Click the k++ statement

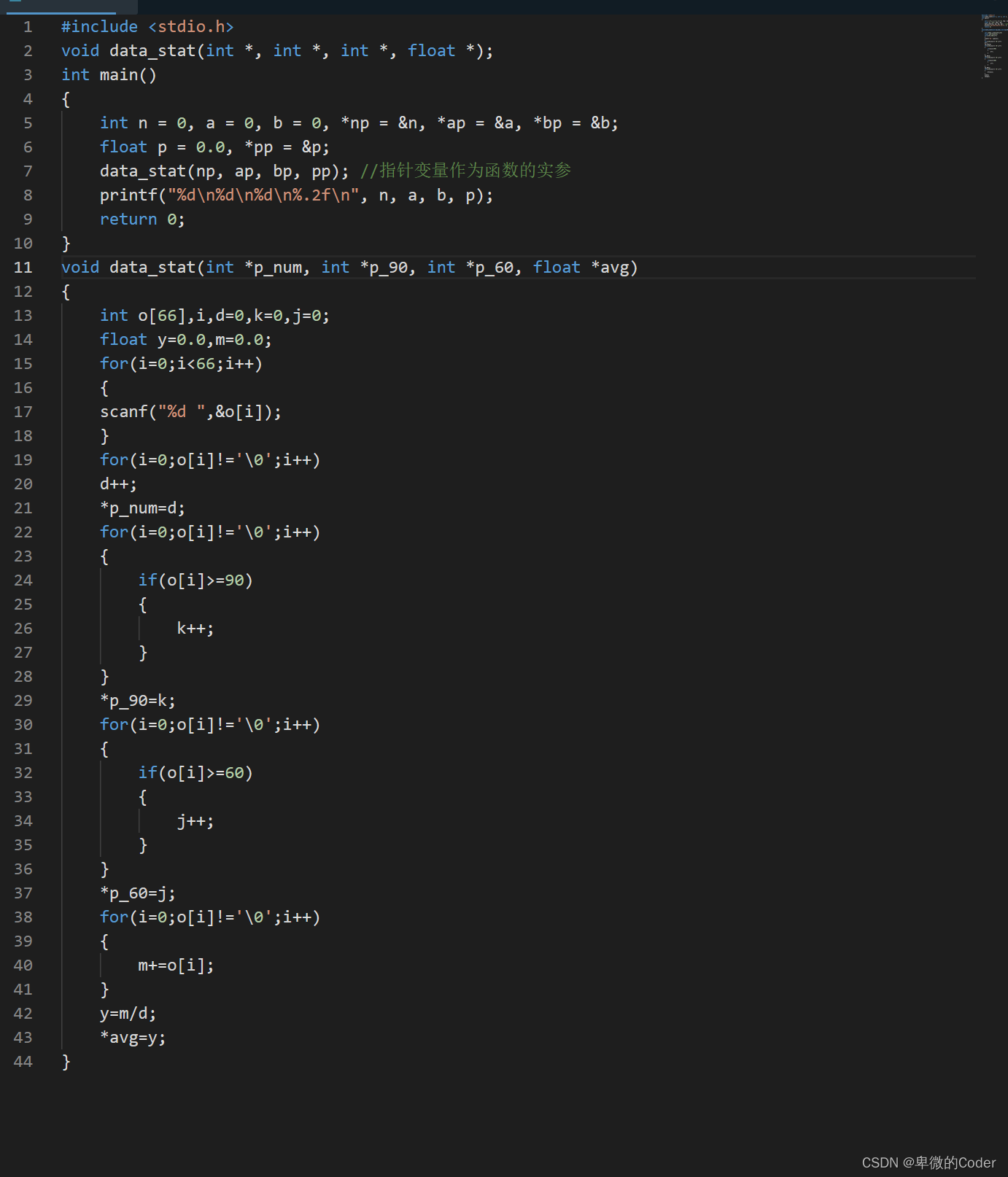[195, 629]
